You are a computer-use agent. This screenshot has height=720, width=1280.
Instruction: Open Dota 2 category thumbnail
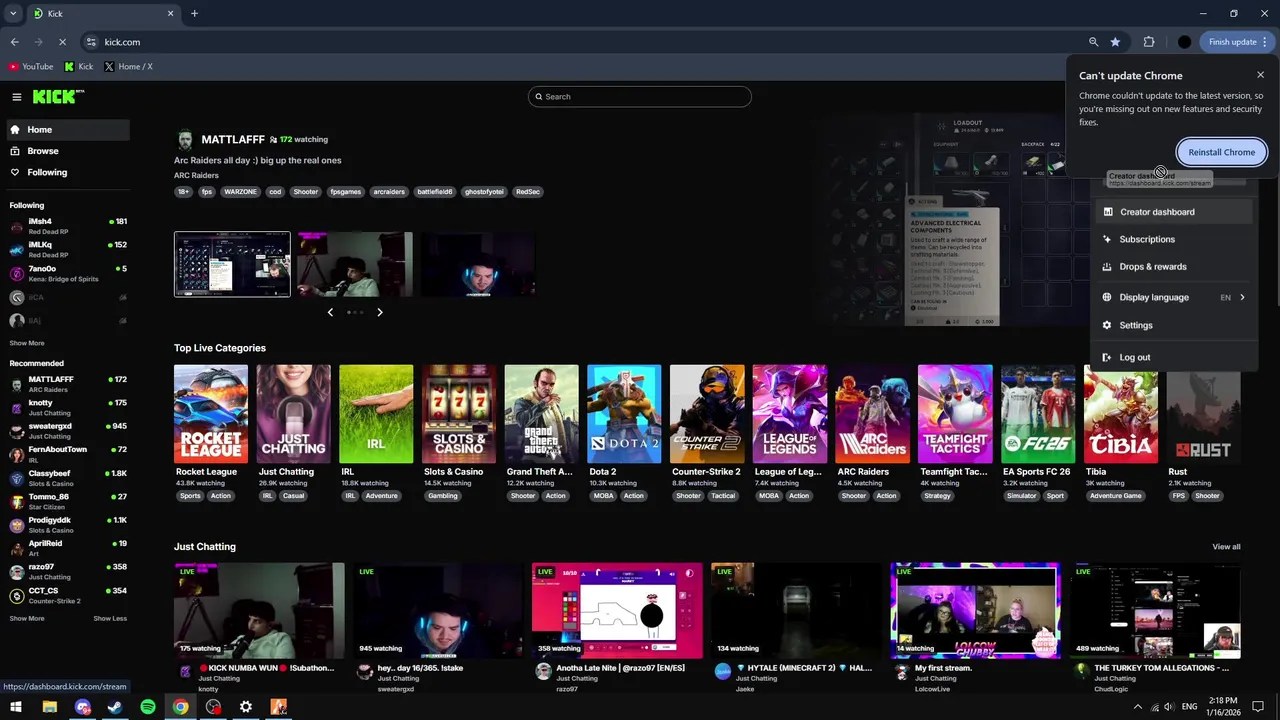pos(624,414)
